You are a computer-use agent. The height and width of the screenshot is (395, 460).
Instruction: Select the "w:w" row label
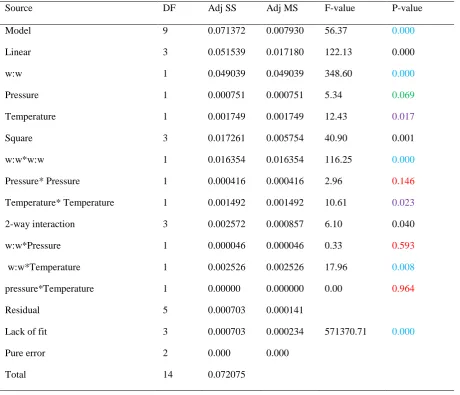click(x=14, y=74)
